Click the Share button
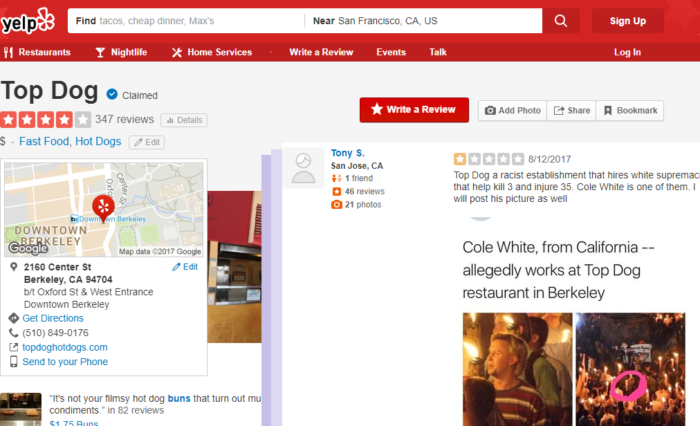The image size is (700, 426). (571, 110)
